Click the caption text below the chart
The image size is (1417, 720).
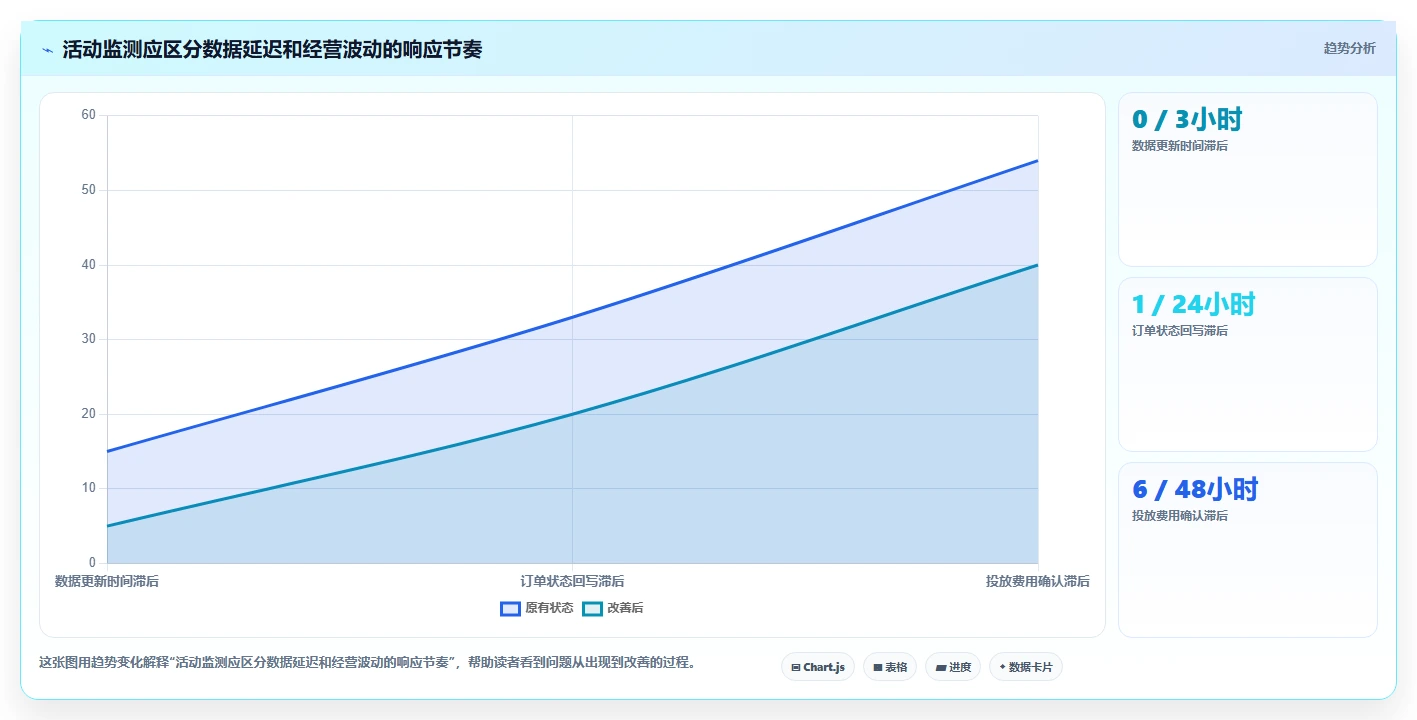(367, 662)
